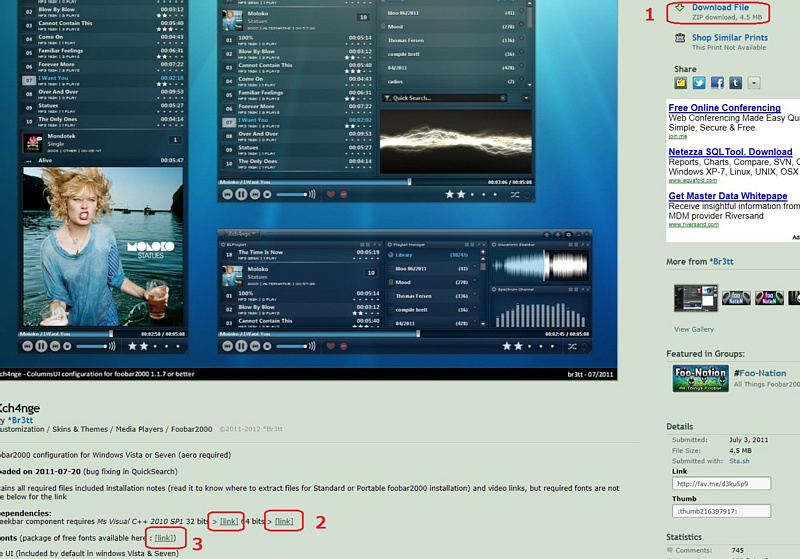Open Shop Similar Prints link
800x559 pixels.
(730, 38)
